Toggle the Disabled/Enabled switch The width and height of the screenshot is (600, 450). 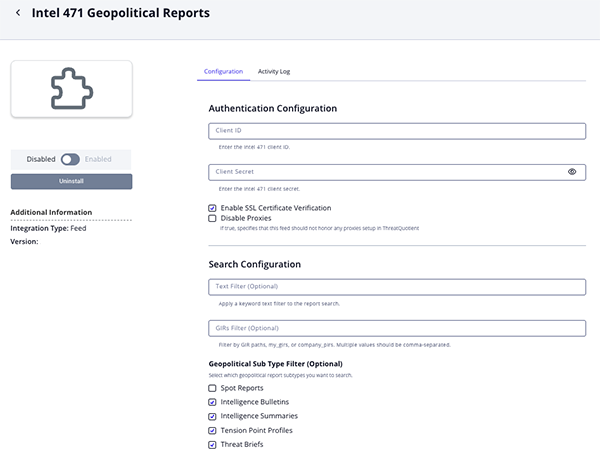point(70,159)
